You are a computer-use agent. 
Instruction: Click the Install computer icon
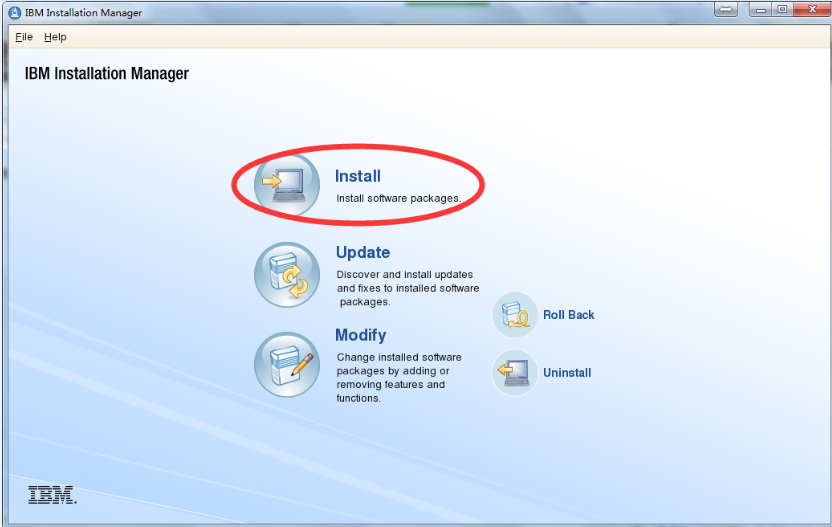[x=287, y=185]
